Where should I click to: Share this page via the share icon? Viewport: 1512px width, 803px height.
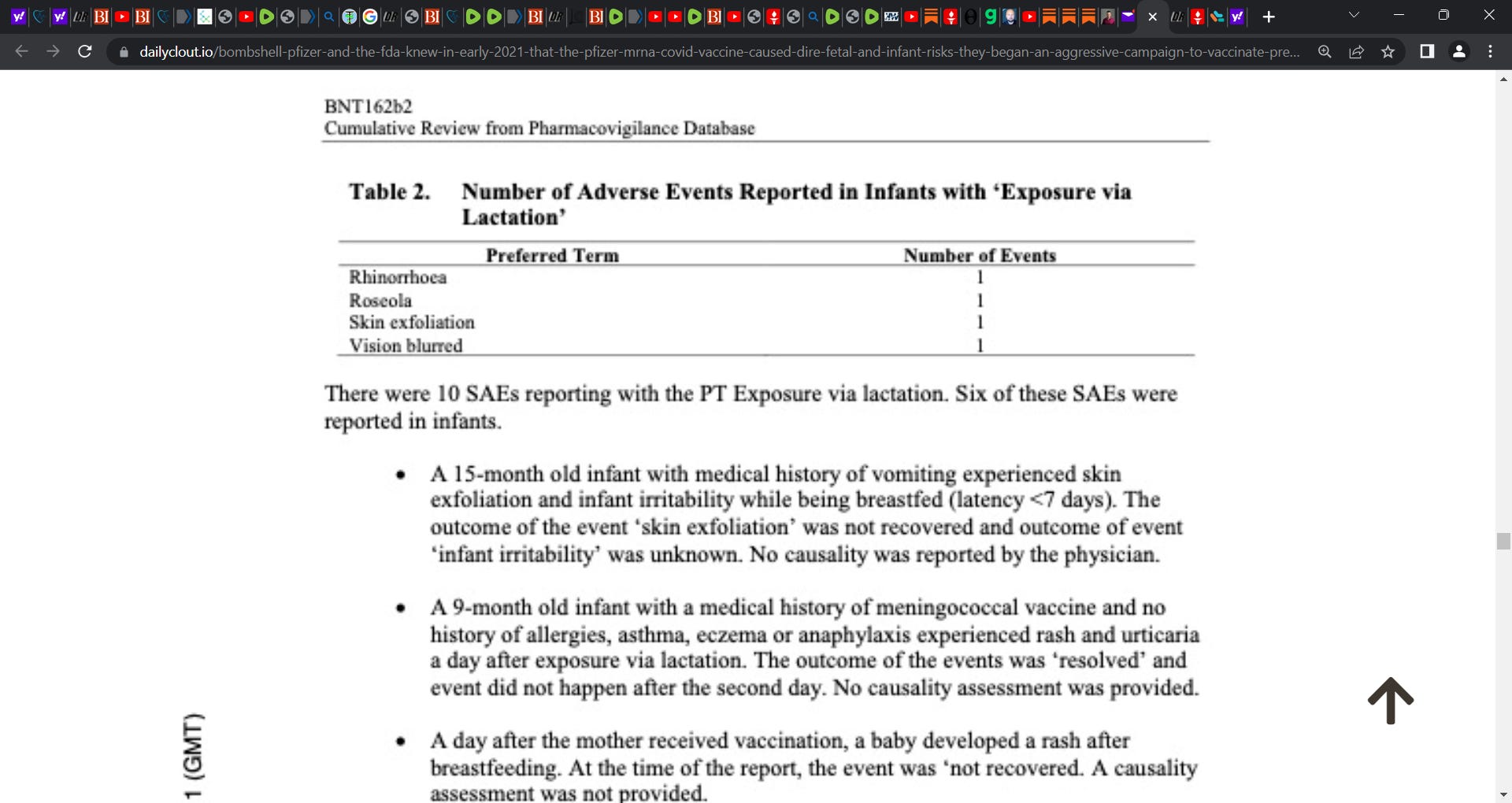1356,52
